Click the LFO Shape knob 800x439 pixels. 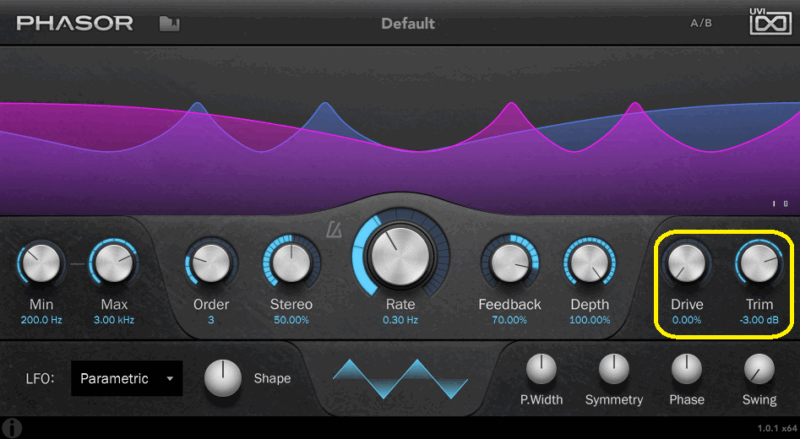point(223,378)
